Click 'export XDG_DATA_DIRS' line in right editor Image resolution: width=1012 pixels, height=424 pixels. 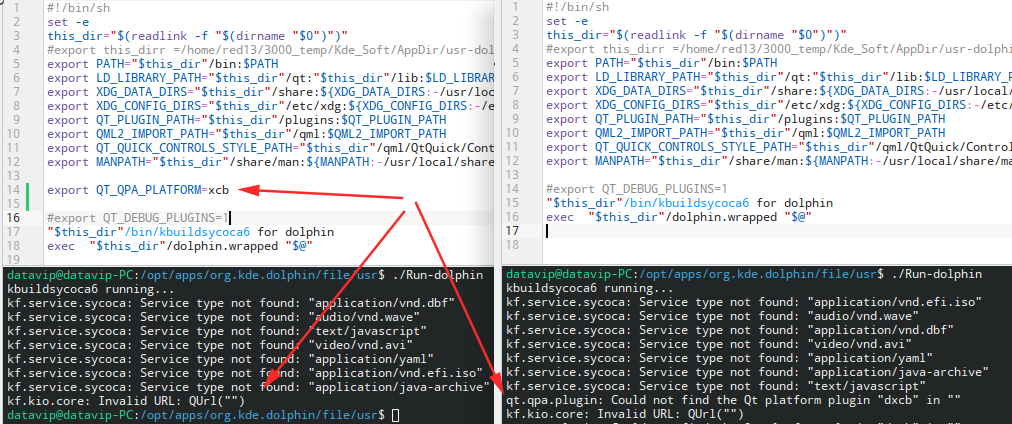pyautogui.click(x=779, y=92)
